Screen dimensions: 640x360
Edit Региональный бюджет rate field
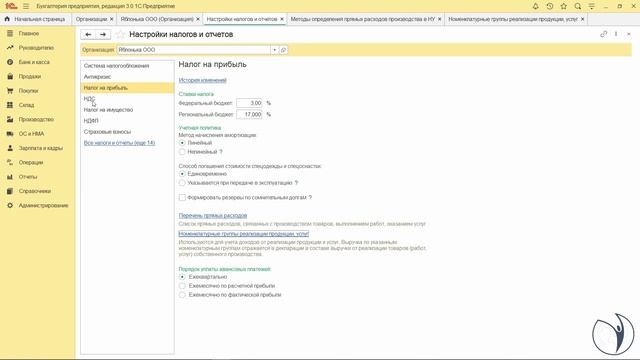[249, 115]
